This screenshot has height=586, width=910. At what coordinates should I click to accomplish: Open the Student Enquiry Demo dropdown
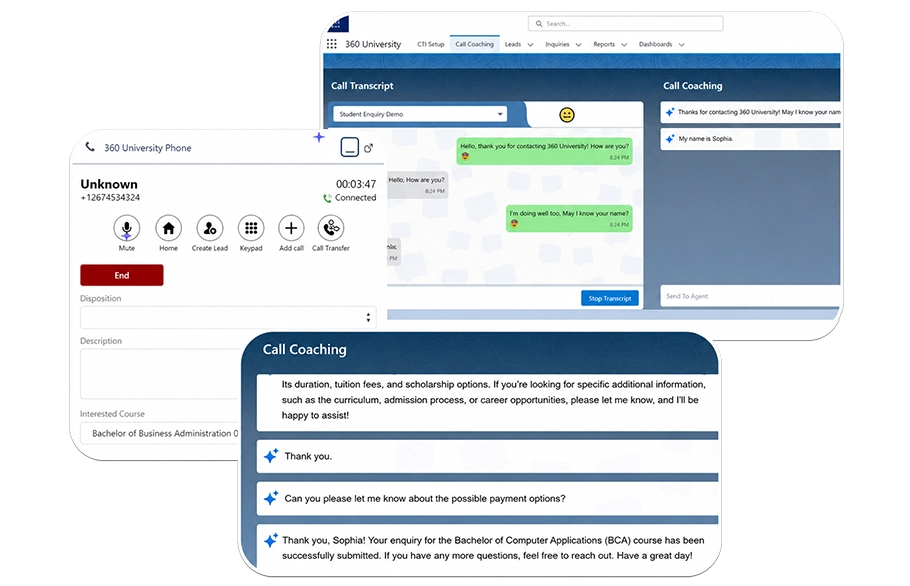click(x=420, y=114)
